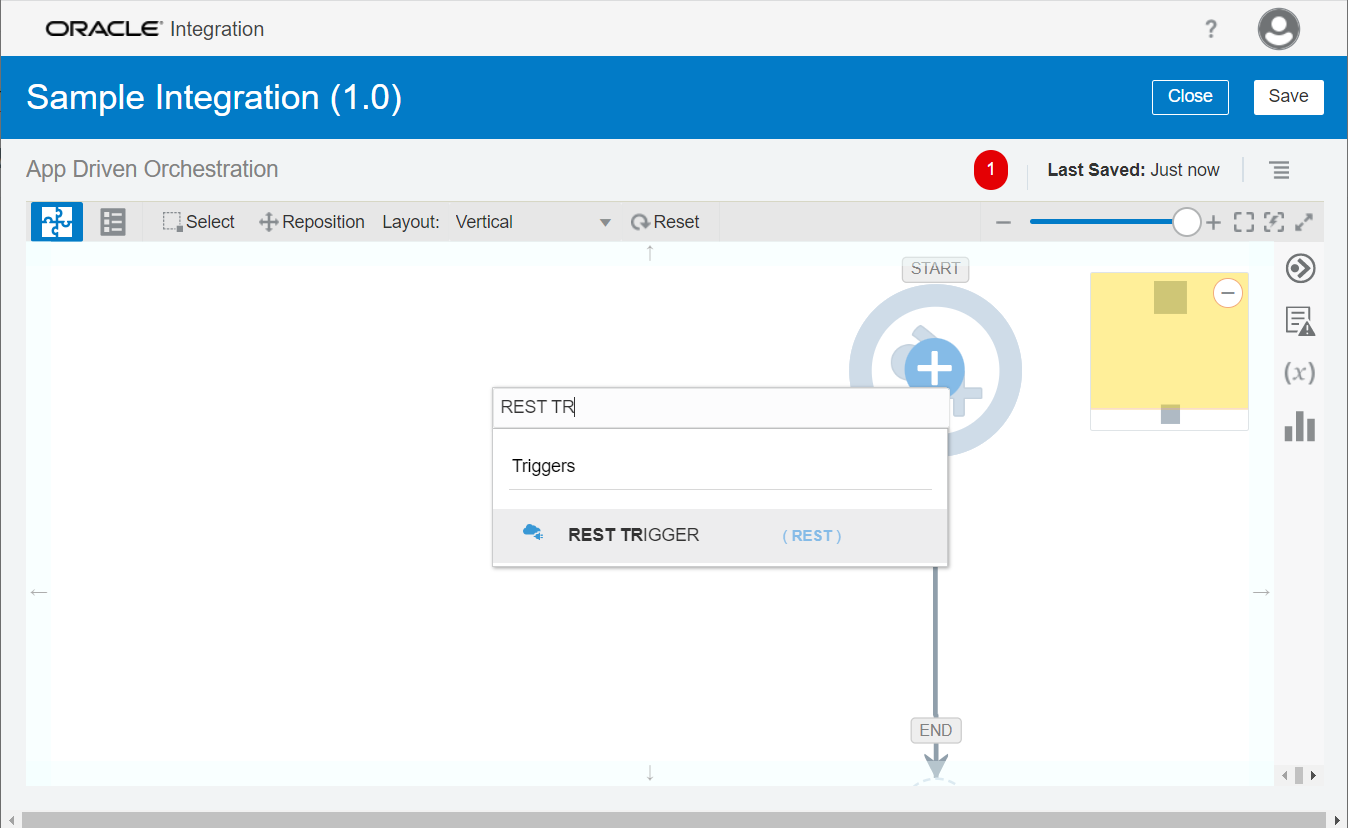The width and height of the screenshot is (1348, 828).
Task: Maximize the canvas with the expand arrows icon
Action: click(1304, 222)
